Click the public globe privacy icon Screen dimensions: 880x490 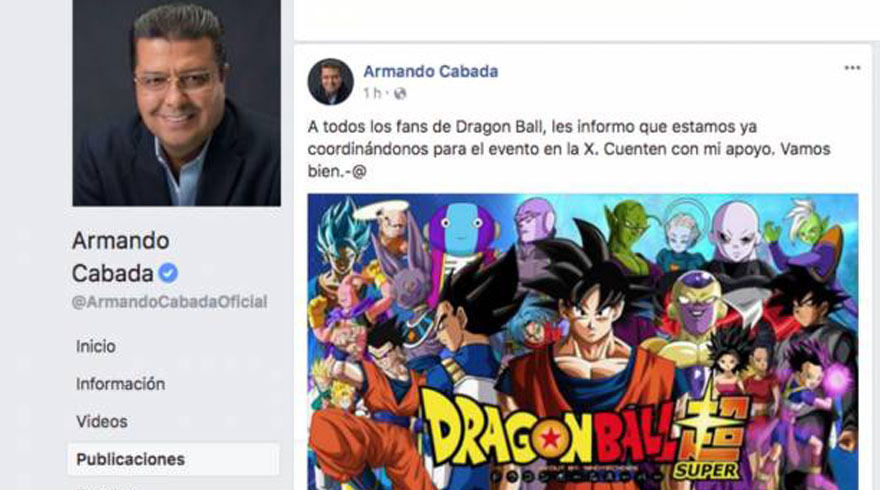click(400, 93)
